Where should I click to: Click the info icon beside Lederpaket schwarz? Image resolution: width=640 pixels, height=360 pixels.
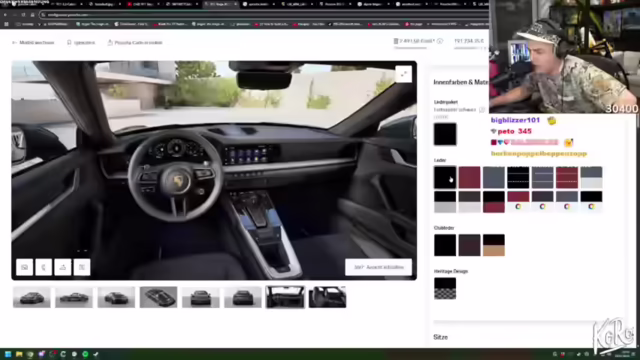coord(482,110)
